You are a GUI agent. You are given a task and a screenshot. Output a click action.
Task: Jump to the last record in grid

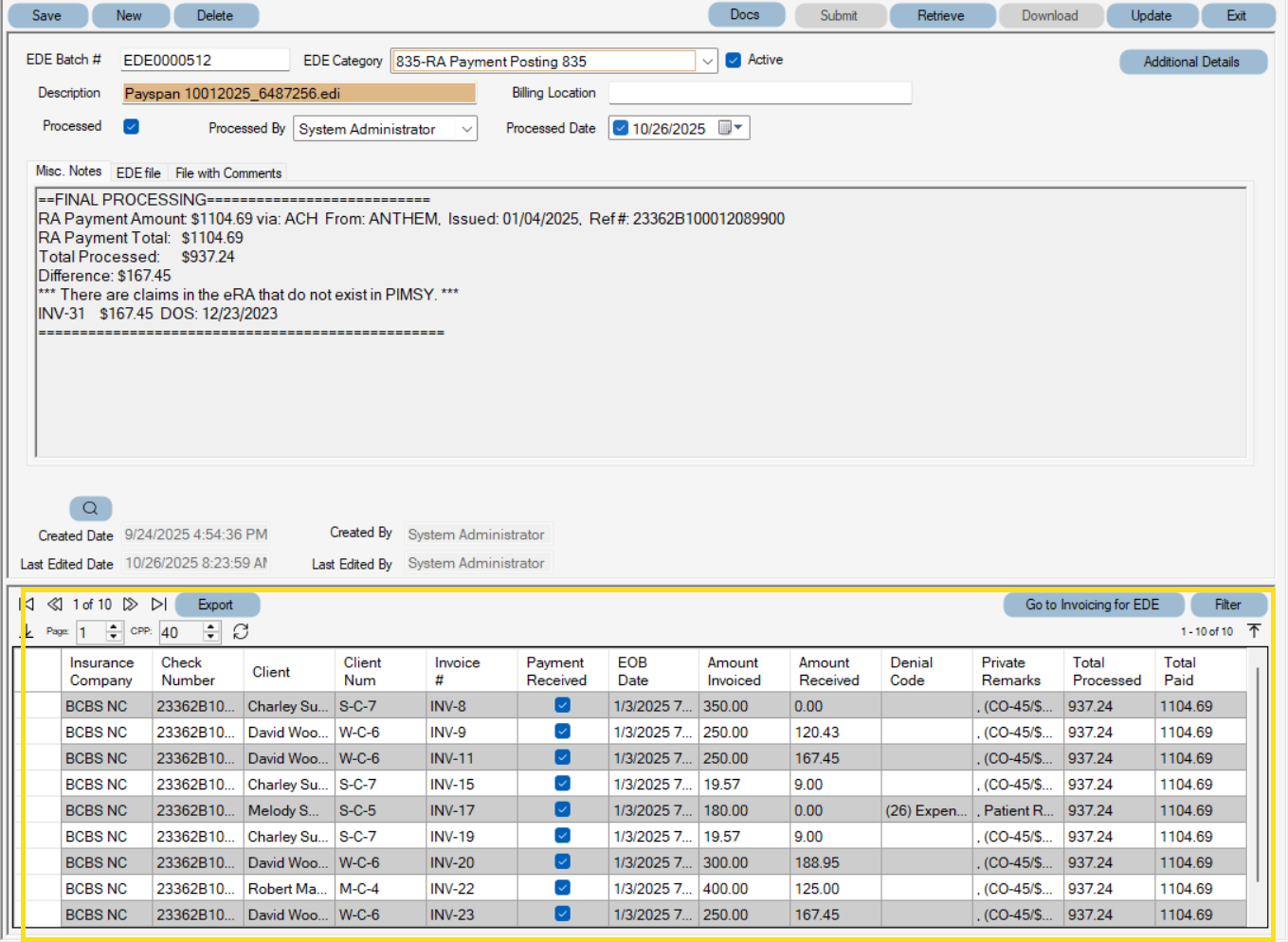pos(158,604)
